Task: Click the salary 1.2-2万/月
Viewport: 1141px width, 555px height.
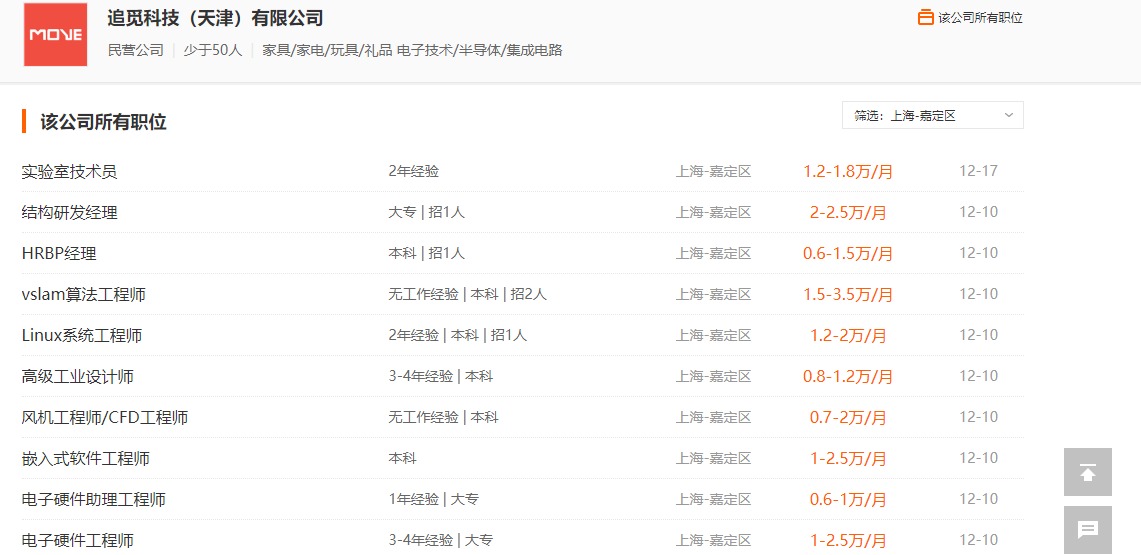Action: 848,335
